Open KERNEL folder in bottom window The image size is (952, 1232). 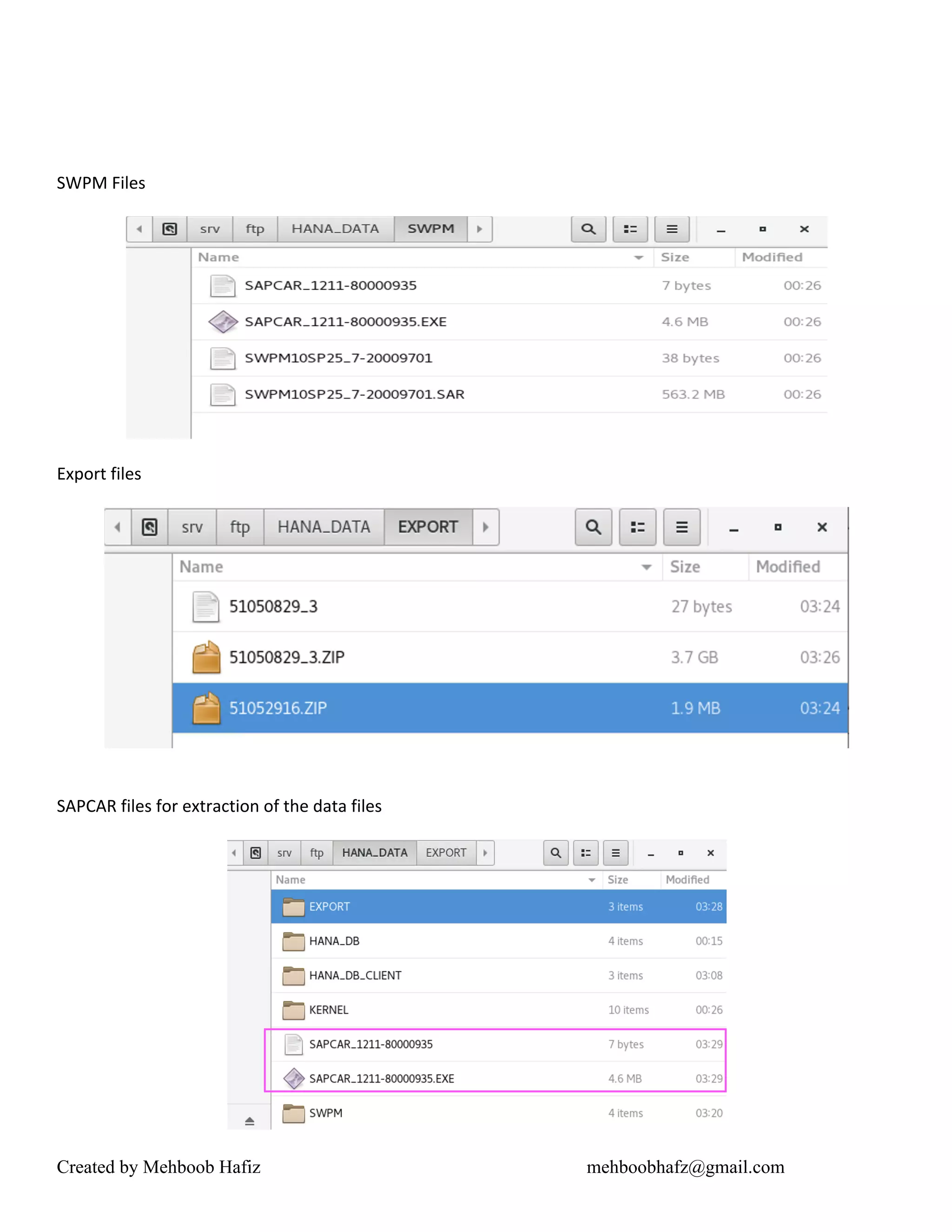pyautogui.click(x=328, y=1010)
